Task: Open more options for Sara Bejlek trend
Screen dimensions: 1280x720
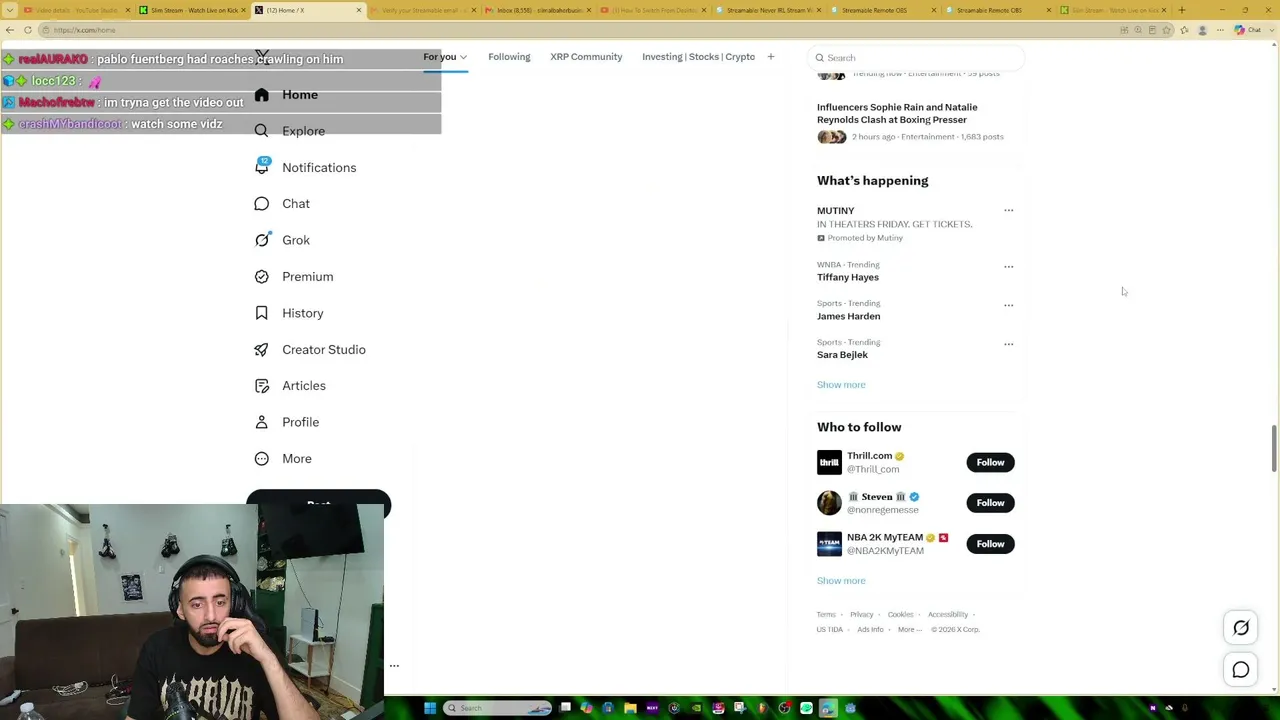Action: (1008, 344)
